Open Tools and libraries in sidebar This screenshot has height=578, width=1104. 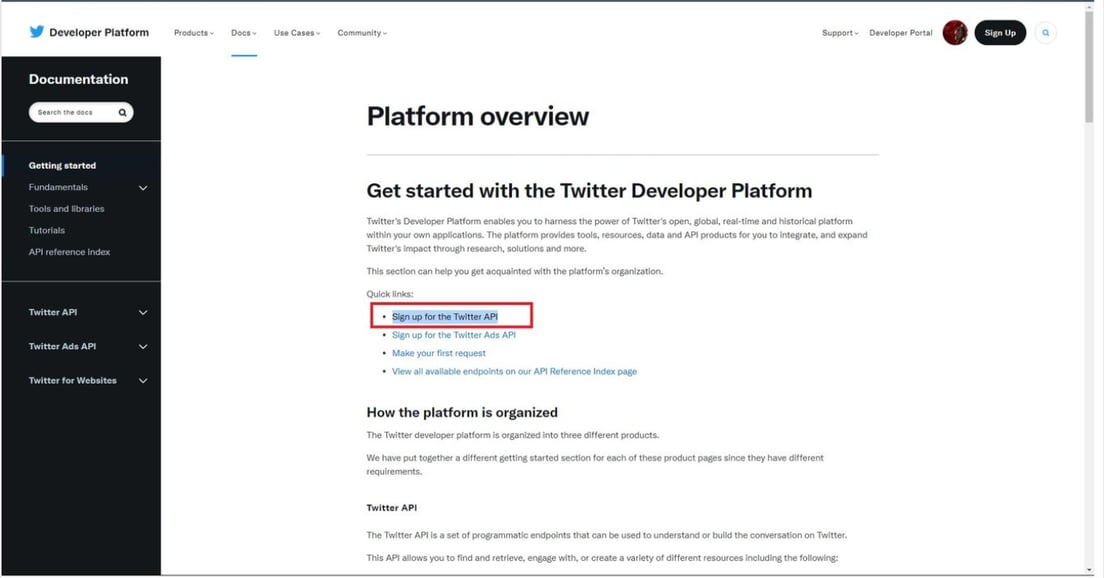(x=66, y=209)
